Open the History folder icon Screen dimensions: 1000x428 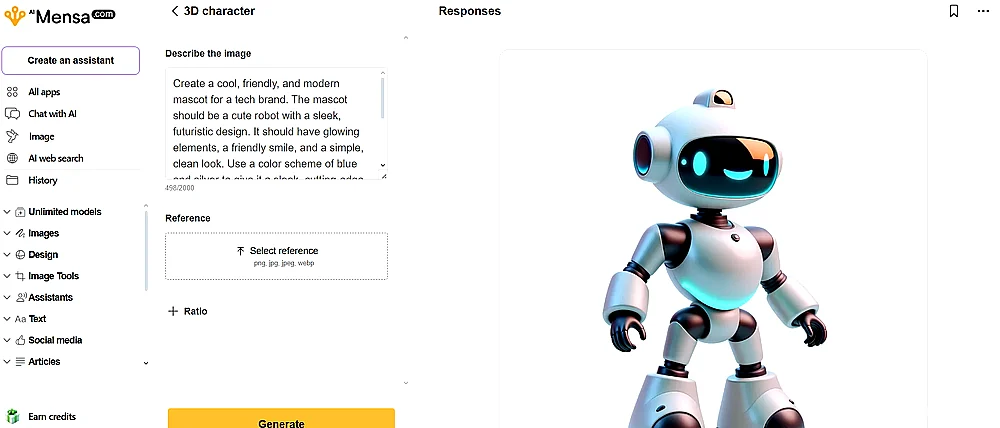[12, 180]
